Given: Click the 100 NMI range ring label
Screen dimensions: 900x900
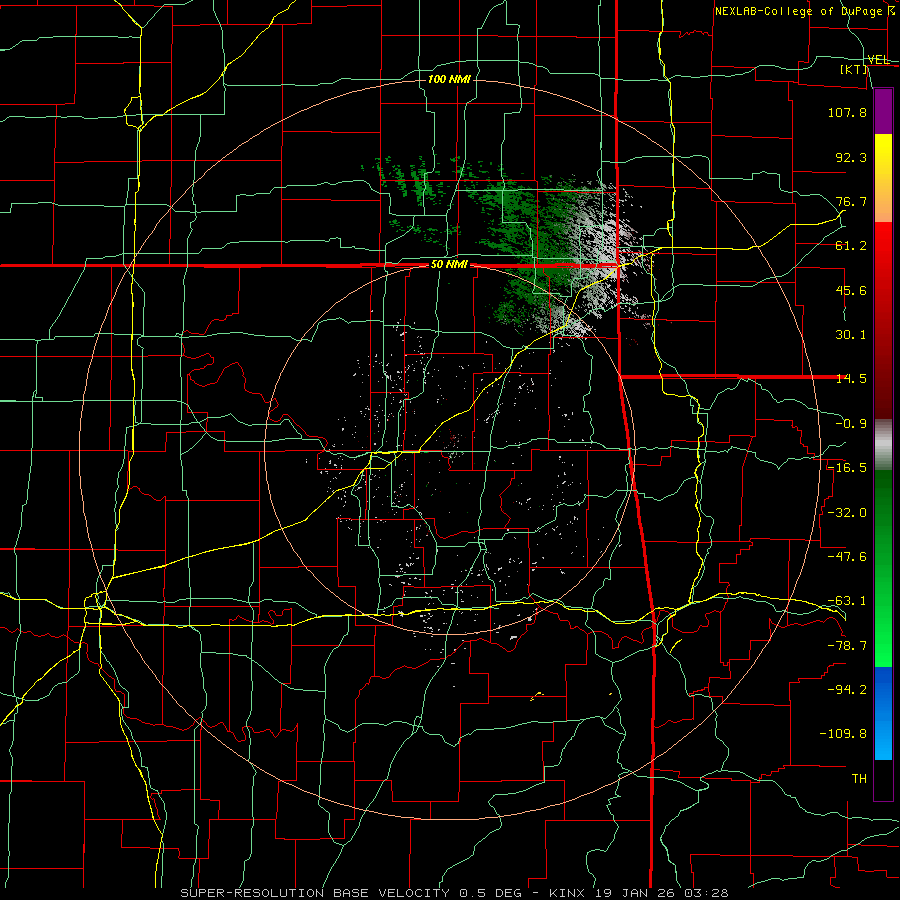Looking at the screenshot, I should [x=449, y=79].
